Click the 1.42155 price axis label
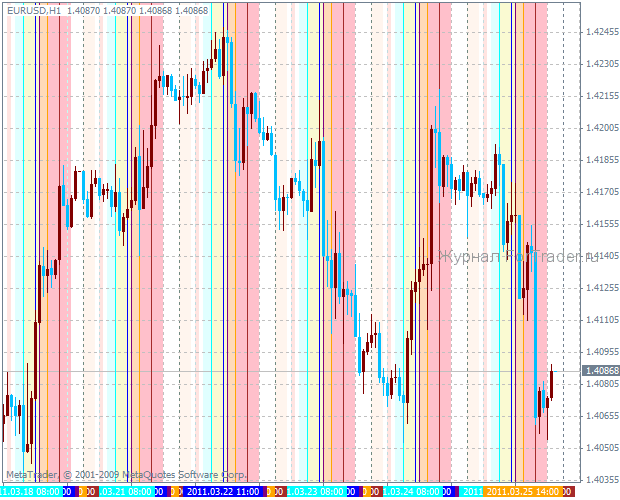Viewport: 620px width, 500px height. (x=602, y=96)
